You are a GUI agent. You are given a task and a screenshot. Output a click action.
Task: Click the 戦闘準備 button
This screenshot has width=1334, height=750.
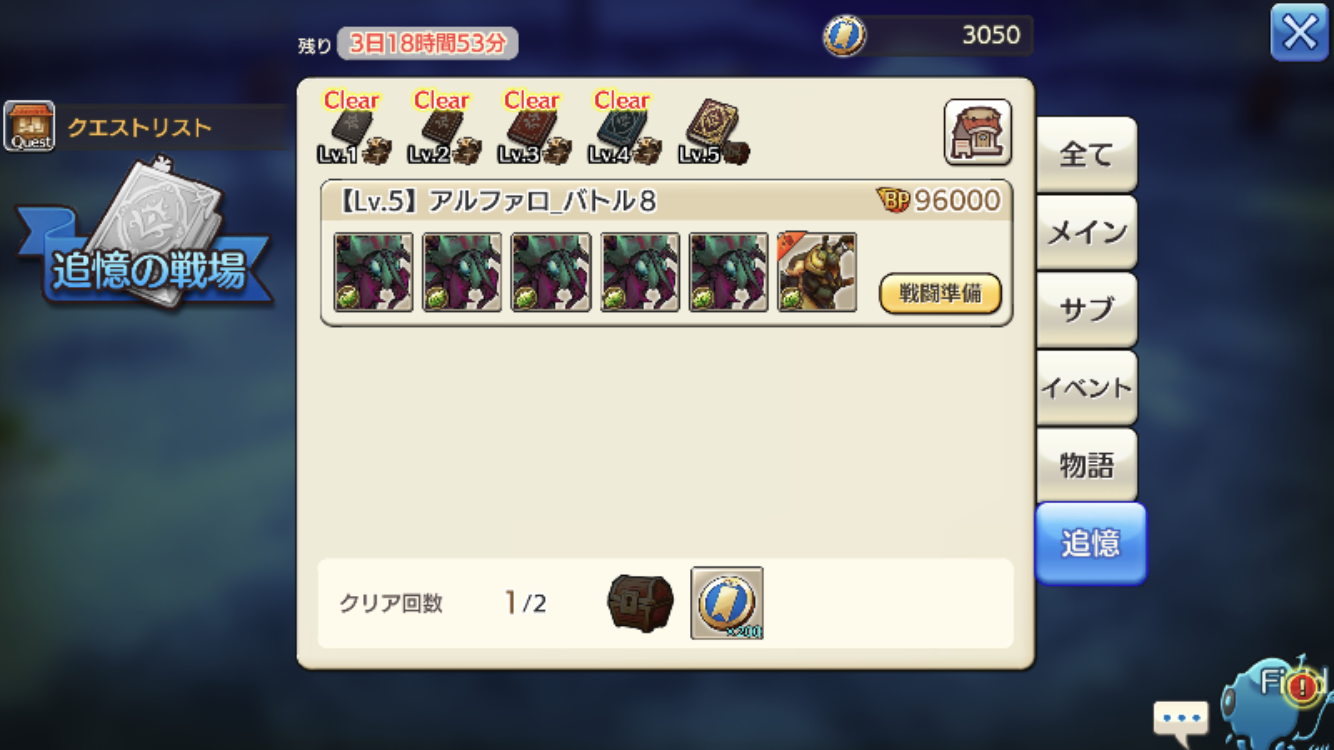click(940, 294)
